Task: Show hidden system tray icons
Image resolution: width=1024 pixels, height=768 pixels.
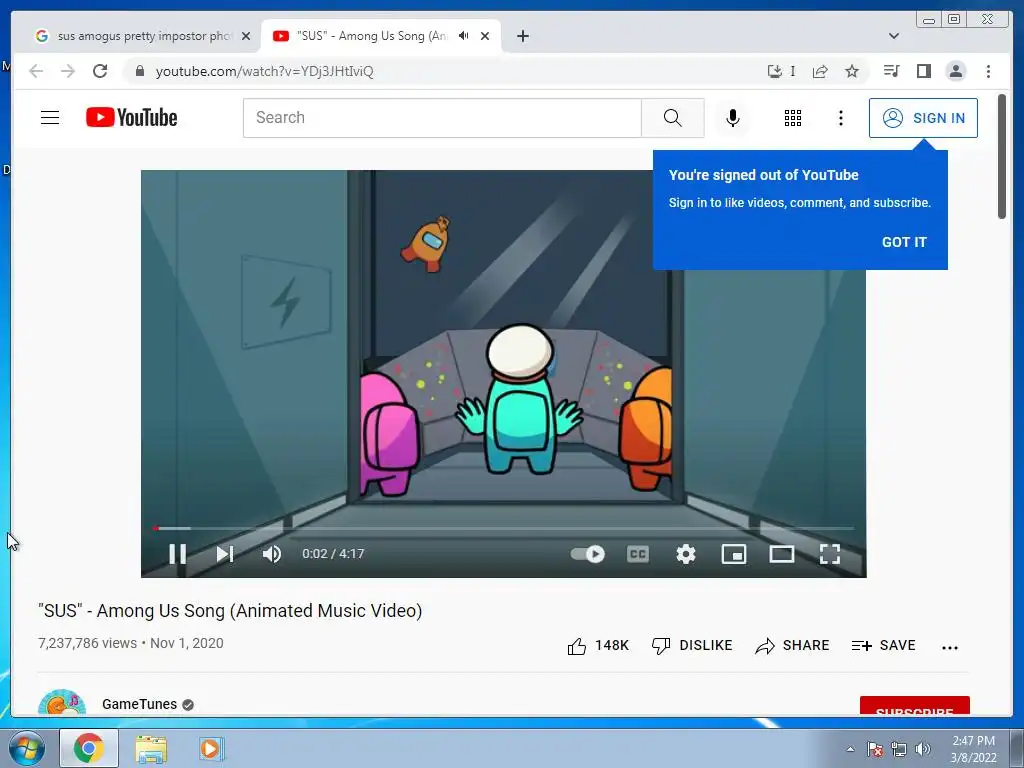Action: click(x=850, y=749)
